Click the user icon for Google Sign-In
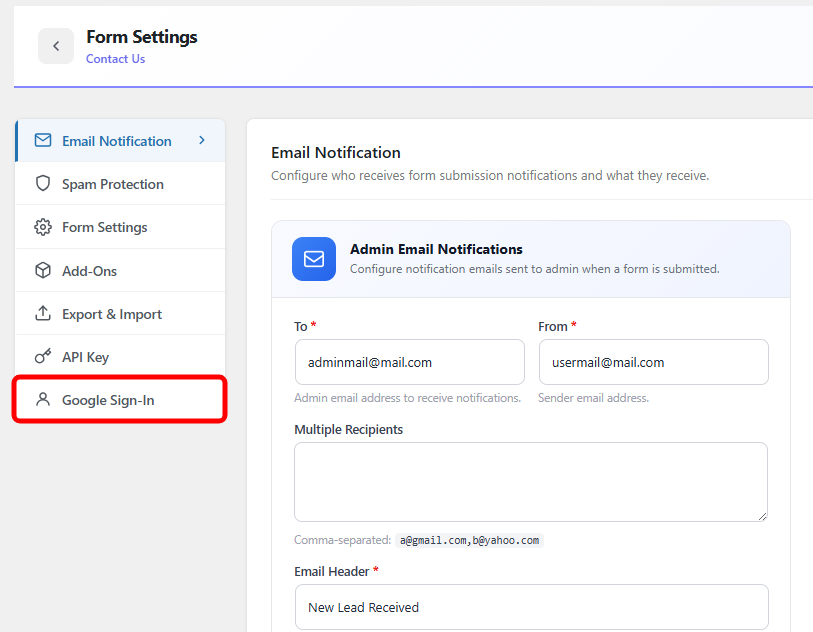813x632 pixels. point(43,400)
